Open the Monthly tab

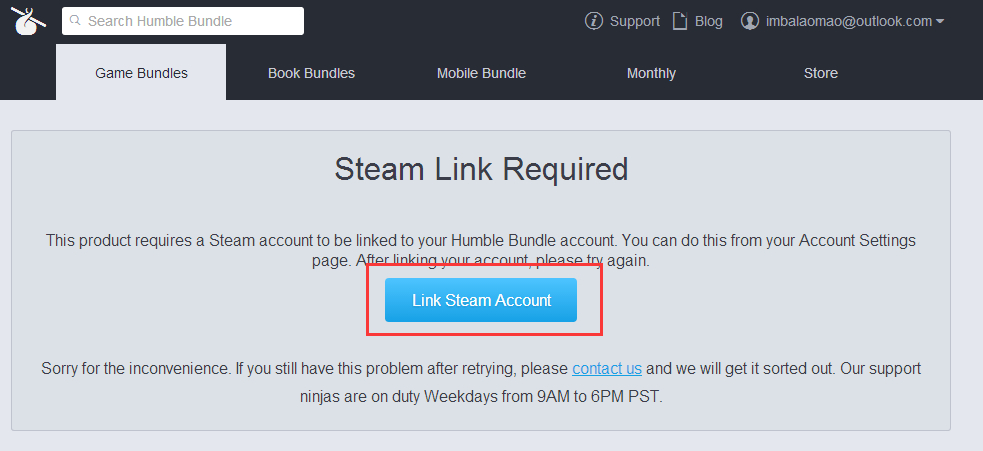(x=651, y=73)
